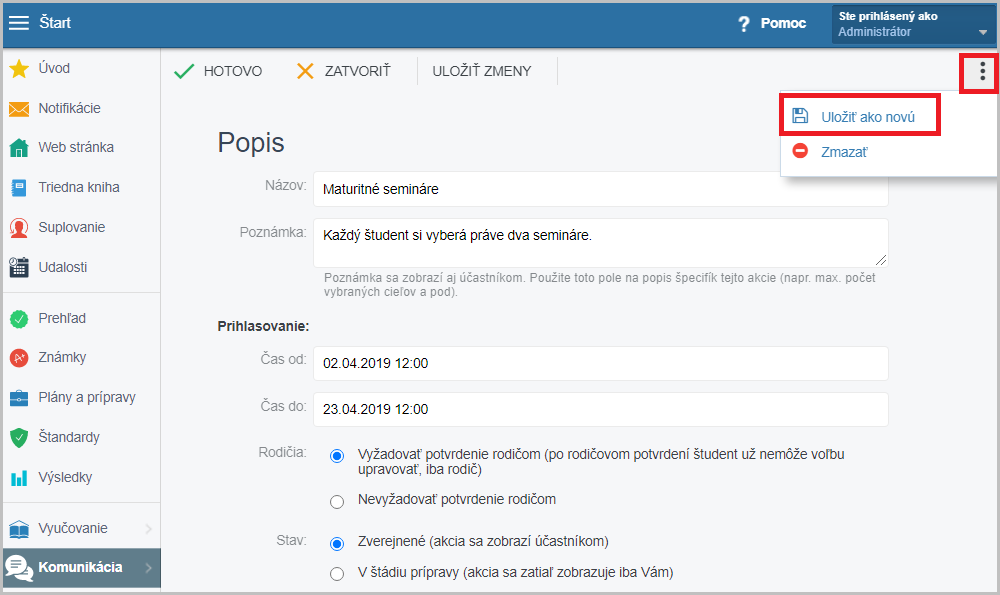Click the Výsledky bar chart icon
1000x595 pixels.
click(x=19, y=478)
